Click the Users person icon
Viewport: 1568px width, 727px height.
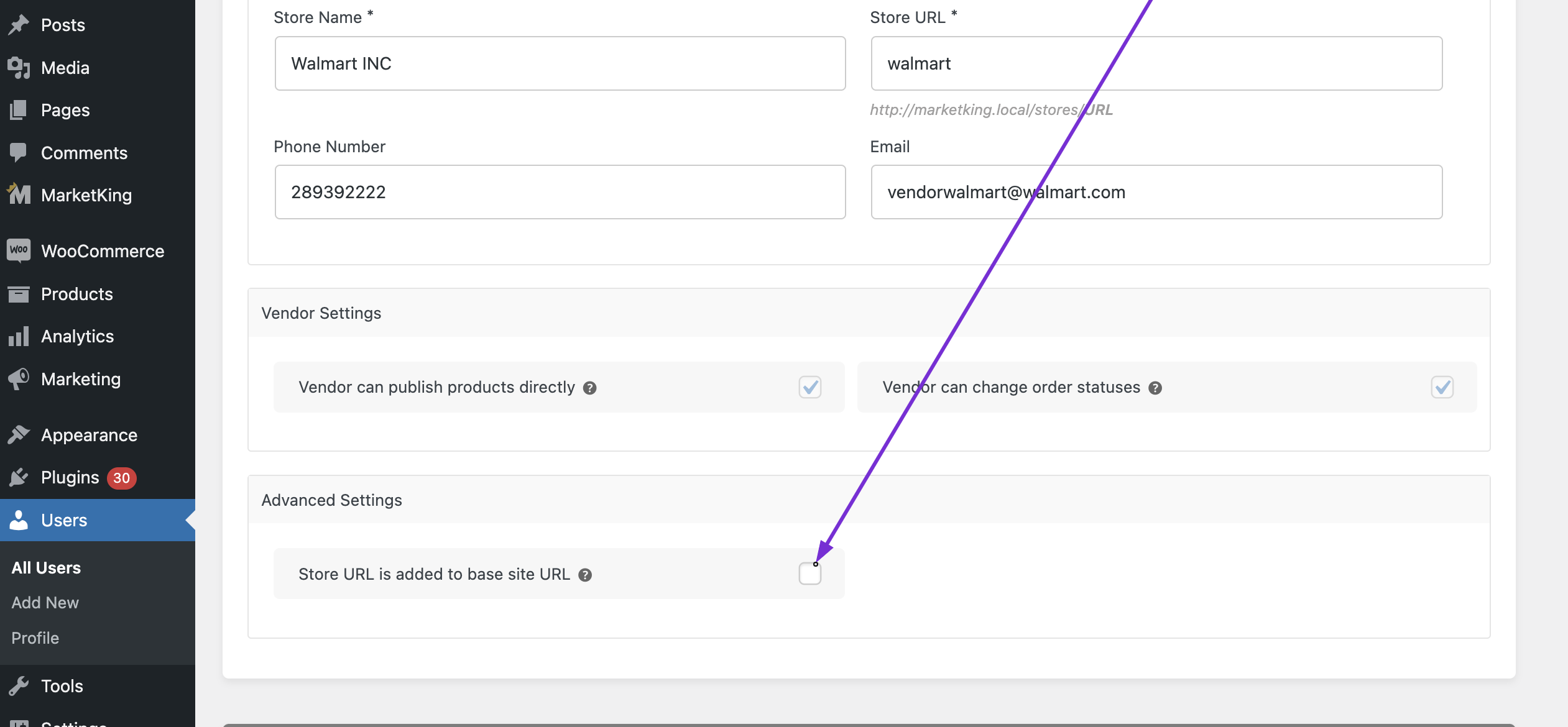19,519
